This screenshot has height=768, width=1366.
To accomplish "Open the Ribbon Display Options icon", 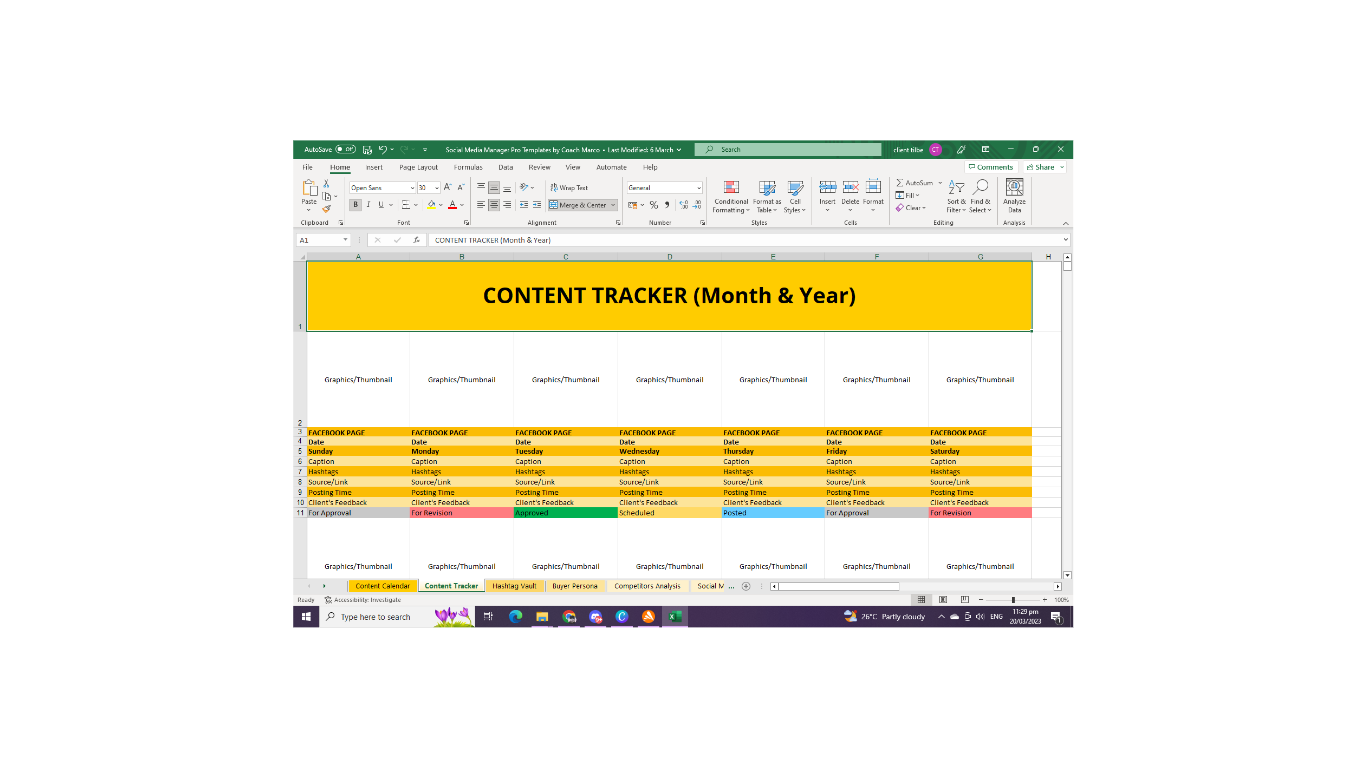I will pyautogui.click(x=985, y=149).
